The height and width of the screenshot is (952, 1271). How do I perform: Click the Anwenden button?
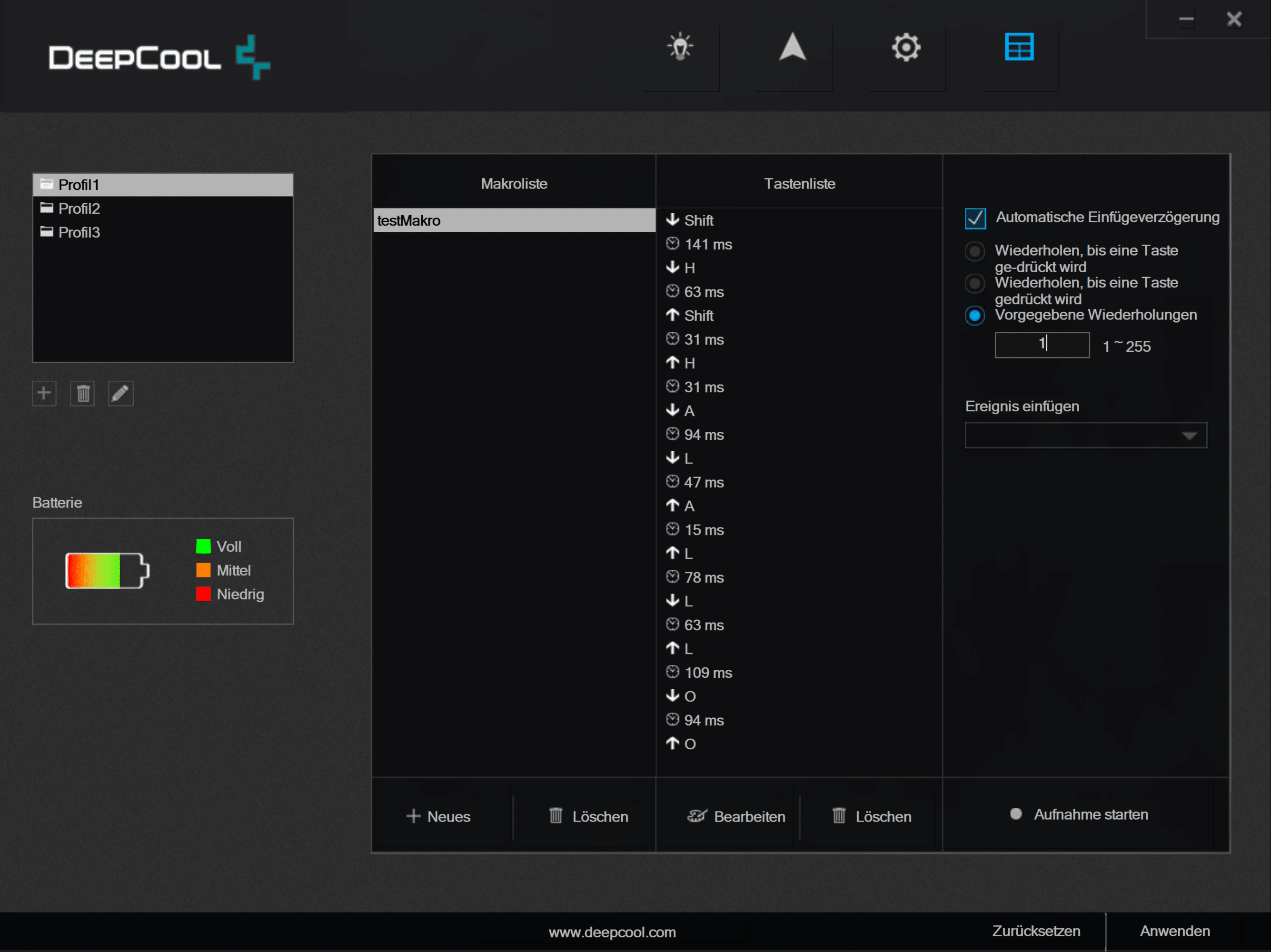click(x=1174, y=931)
